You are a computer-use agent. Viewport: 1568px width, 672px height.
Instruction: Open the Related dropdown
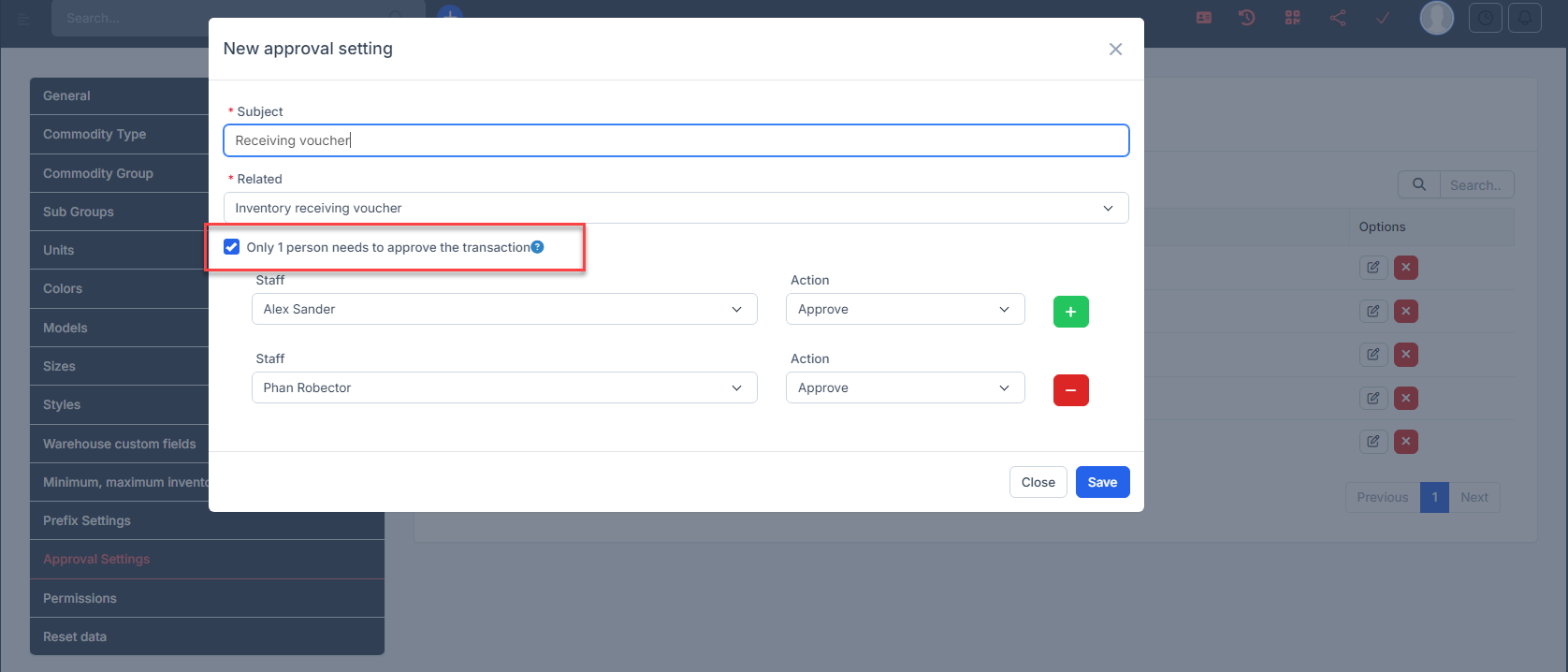(675, 208)
